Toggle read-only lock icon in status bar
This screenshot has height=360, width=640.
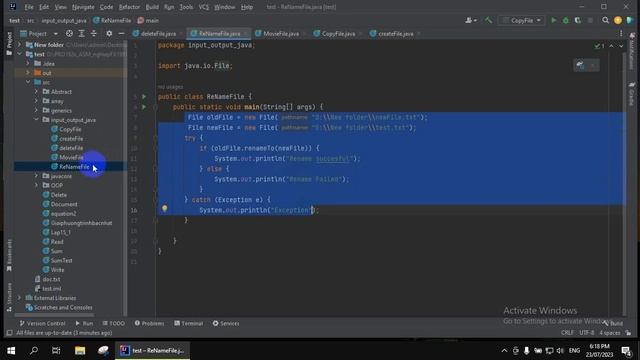[628, 333]
